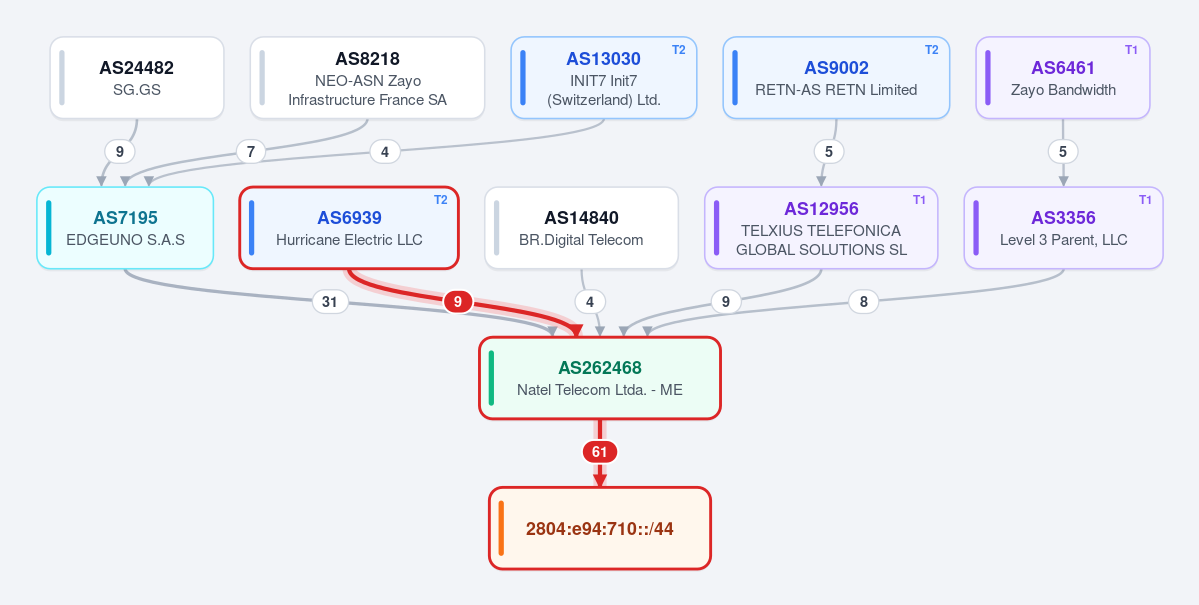Select the AS262468 Natel Telecom node
The width and height of the screenshot is (1199, 605).
600,378
